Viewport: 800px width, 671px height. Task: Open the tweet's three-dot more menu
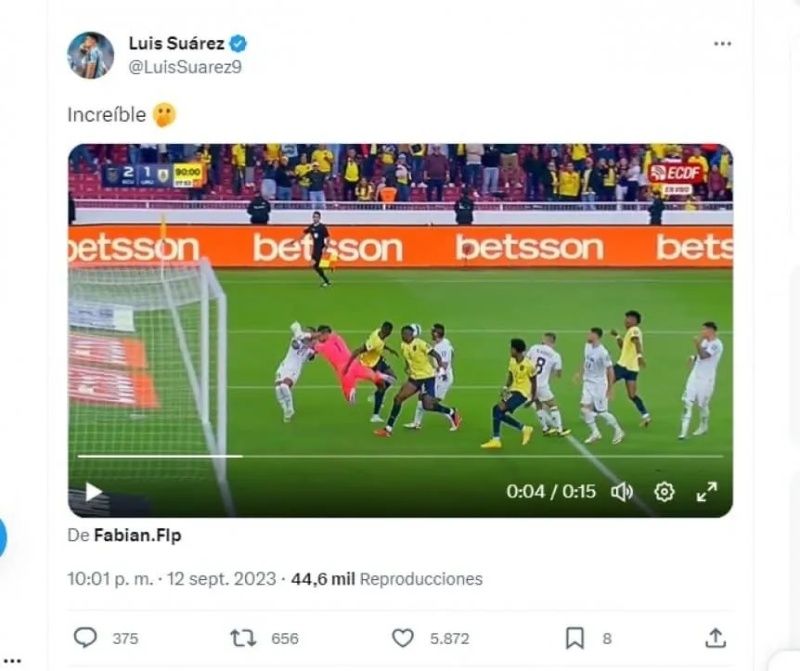tap(722, 44)
